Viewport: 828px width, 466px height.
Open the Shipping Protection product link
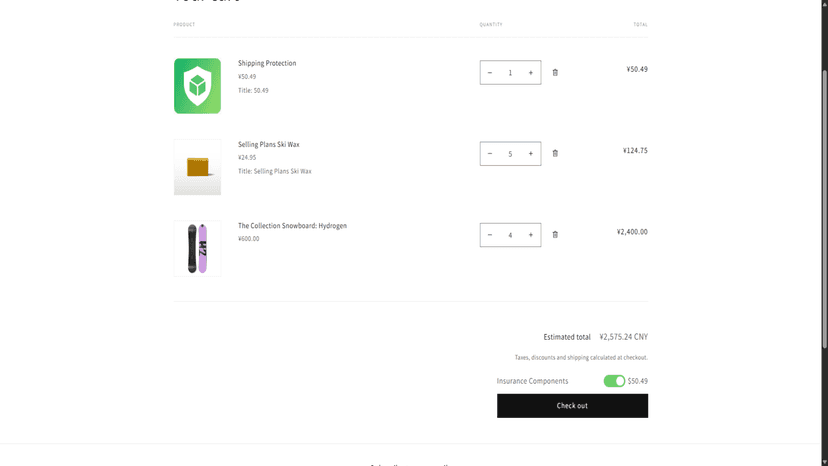267,63
